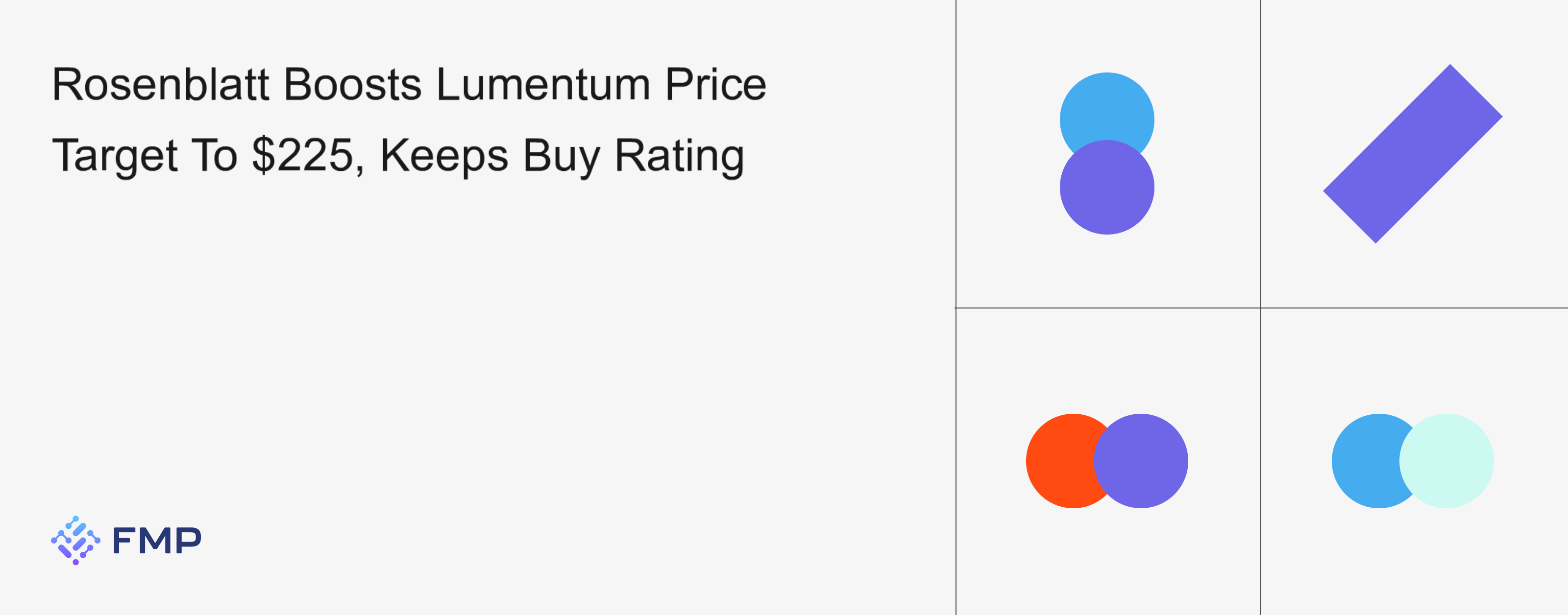Click the purple circle overlapping the orange one
The width and height of the screenshot is (1568, 615).
tap(1142, 461)
